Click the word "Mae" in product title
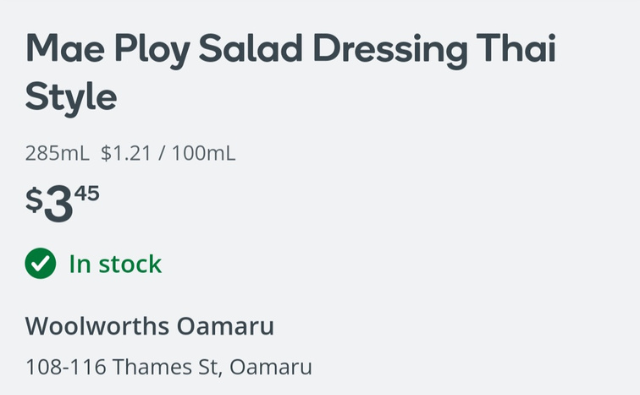This screenshot has width=640, height=395. pos(65,49)
